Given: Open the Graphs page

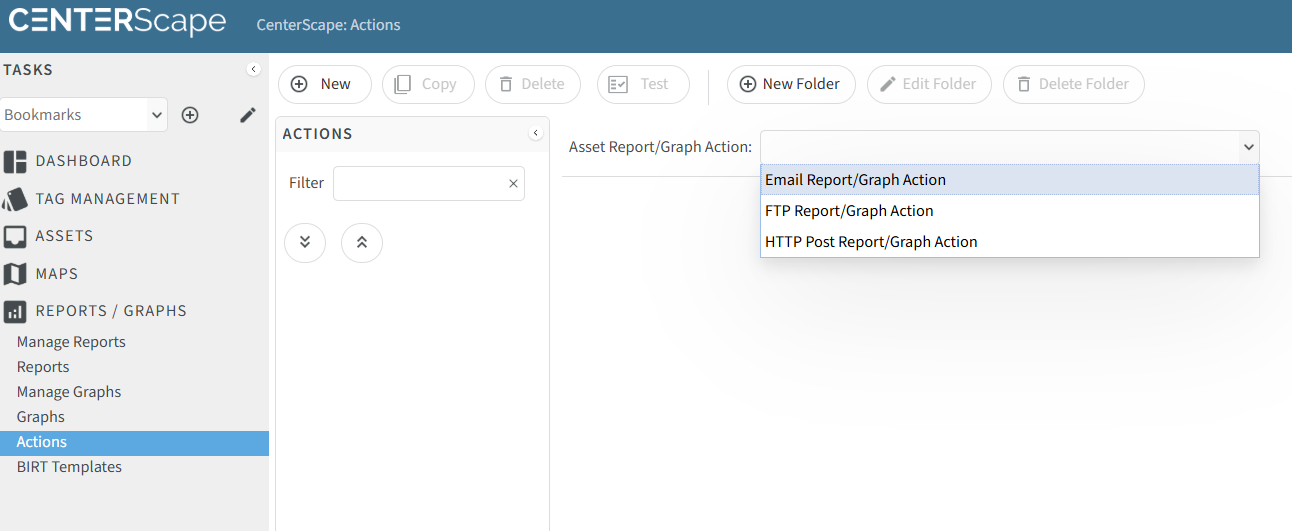Looking at the screenshot, I should [40, 417].
